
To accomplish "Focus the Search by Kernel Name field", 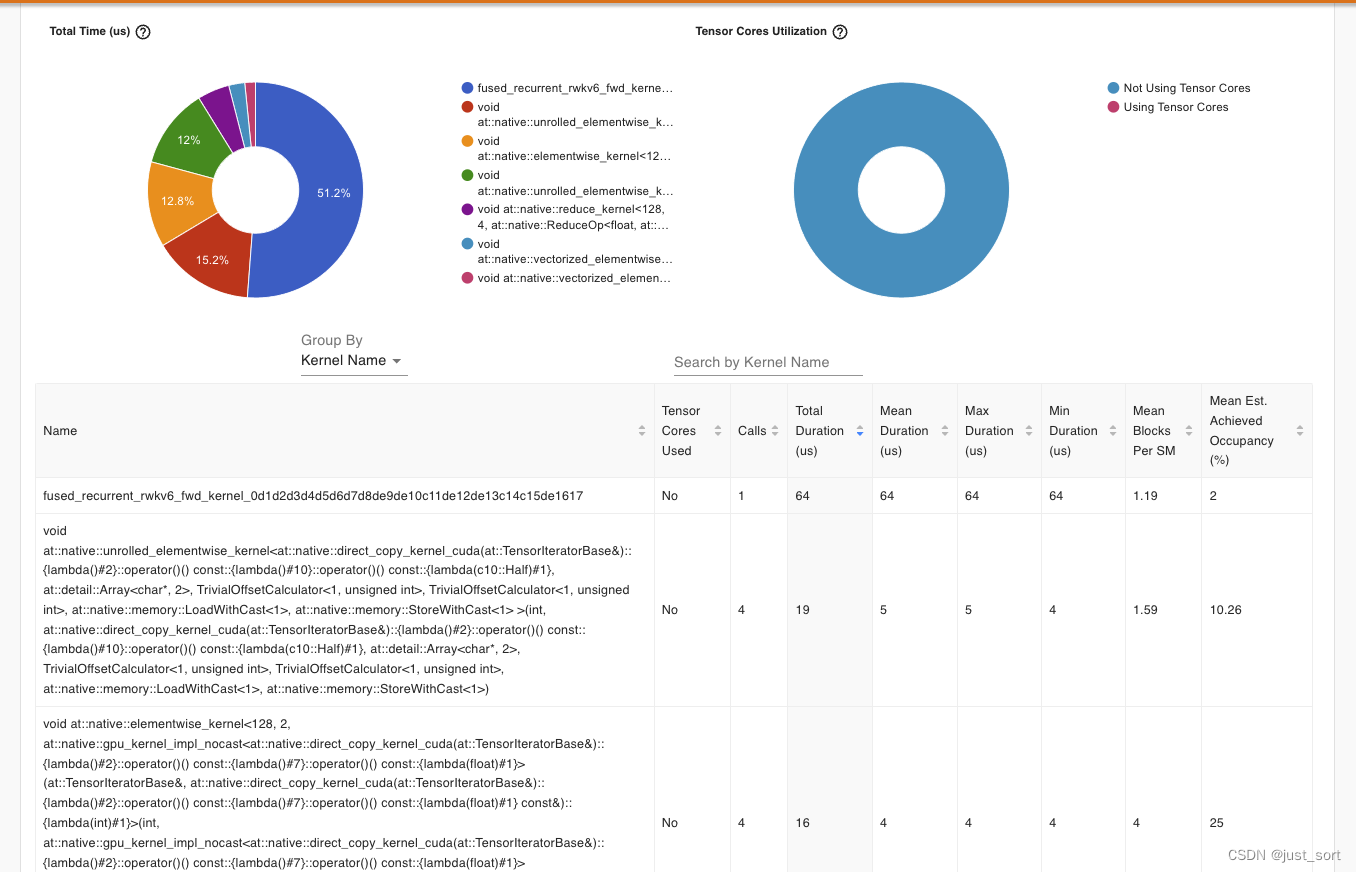I will pos(768,362).
